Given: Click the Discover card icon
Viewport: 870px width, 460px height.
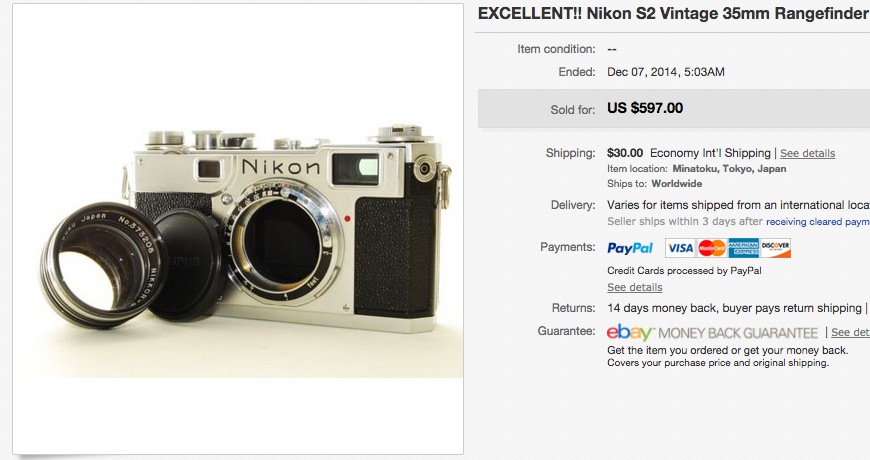Looking at the screenshot, I should pos(775,248).
